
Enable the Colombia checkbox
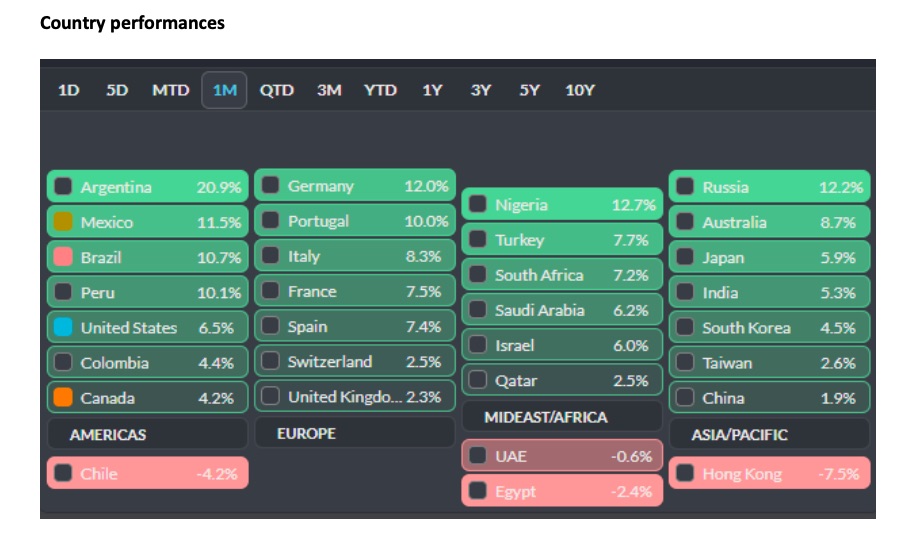tap(63, 362)
